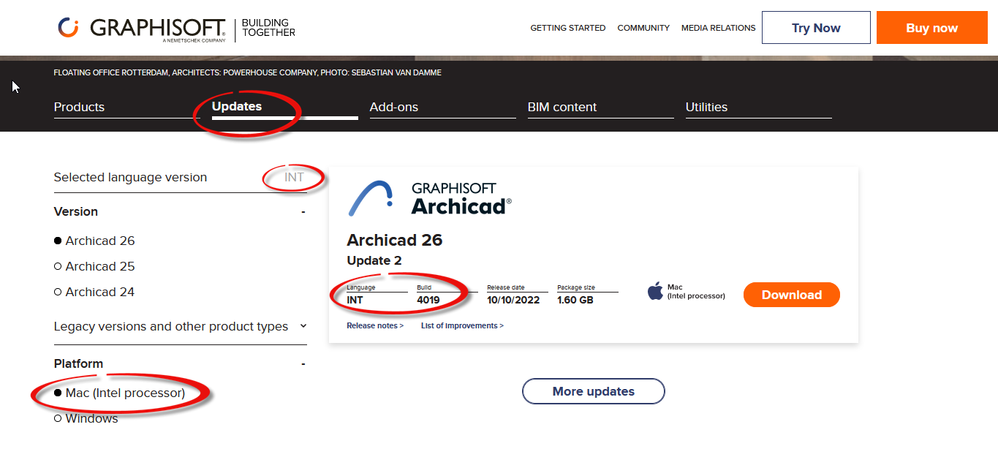Select the Archicad 26 version option
The width and height of the screenshot is (998, 460).
pyautogui.click(x=94, y=241)
